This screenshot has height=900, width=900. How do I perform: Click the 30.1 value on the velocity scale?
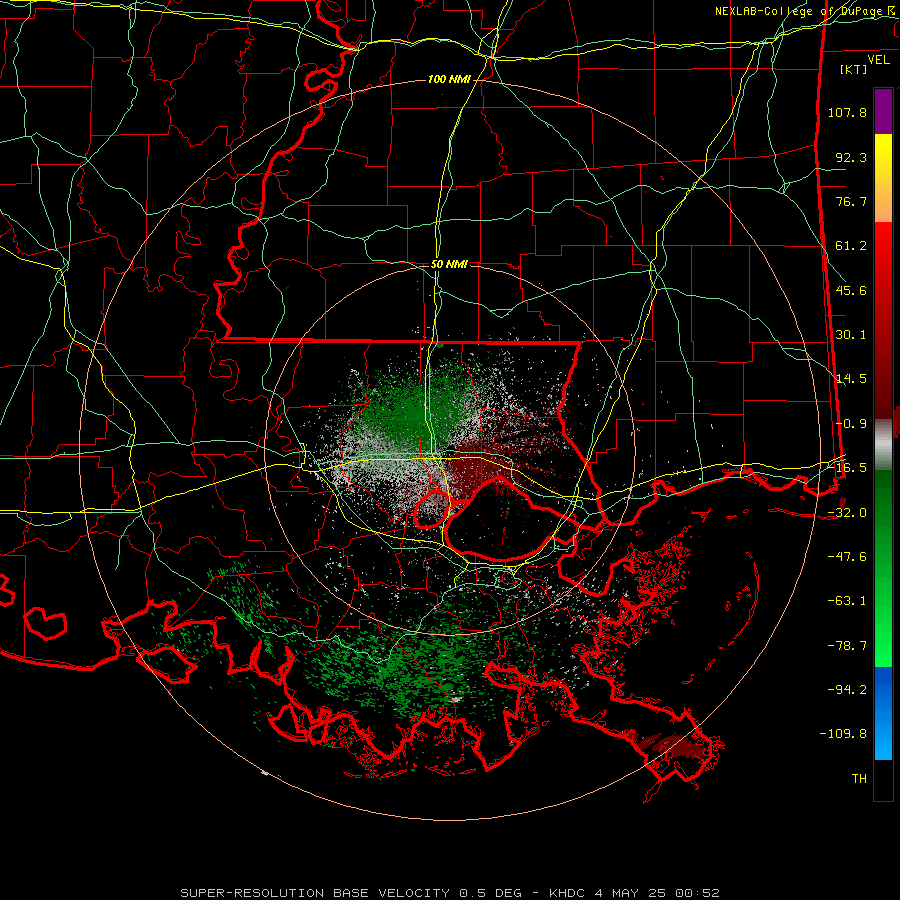[x=851, y=335]
